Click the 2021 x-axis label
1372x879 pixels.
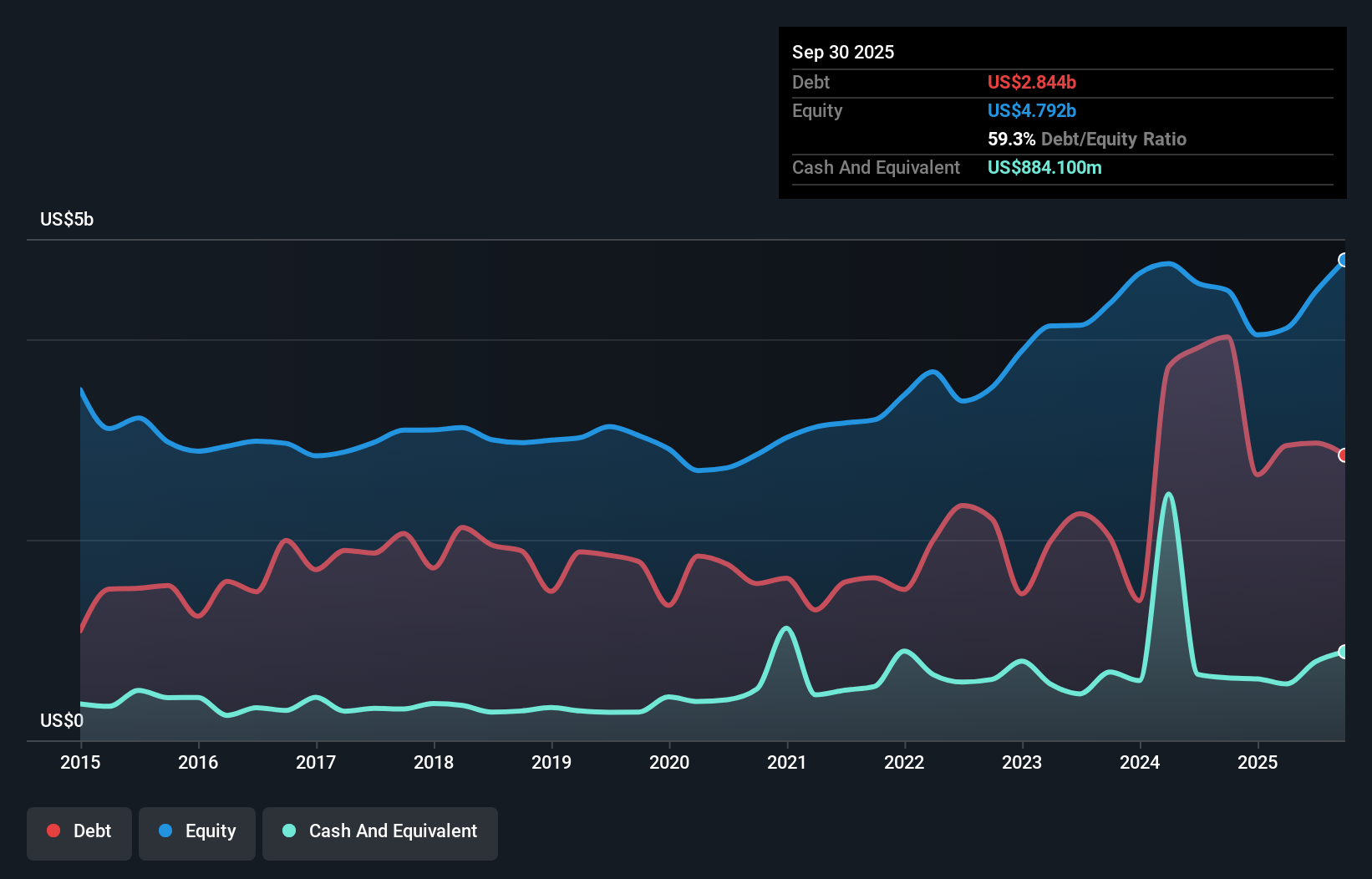tap(787, 762)
